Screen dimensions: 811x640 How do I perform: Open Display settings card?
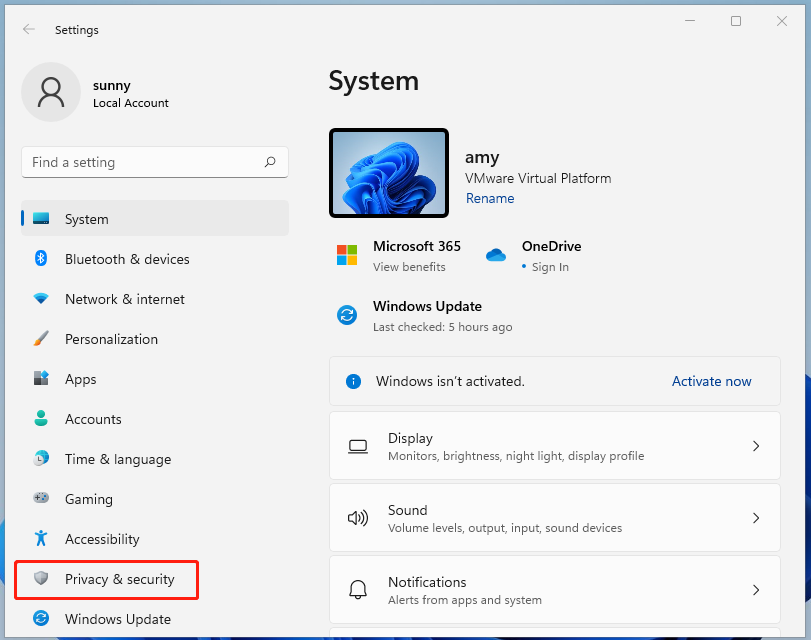pyautogui.click(x=554, y=446)
